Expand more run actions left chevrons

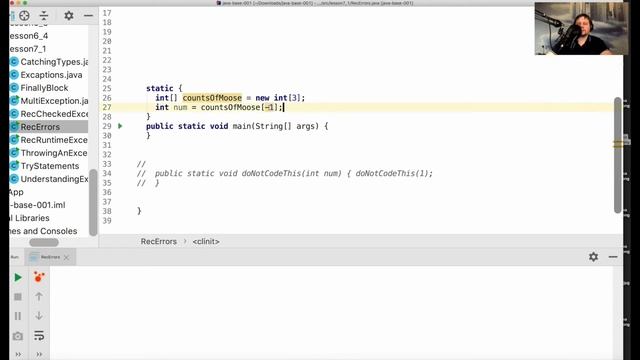(18, 354)
